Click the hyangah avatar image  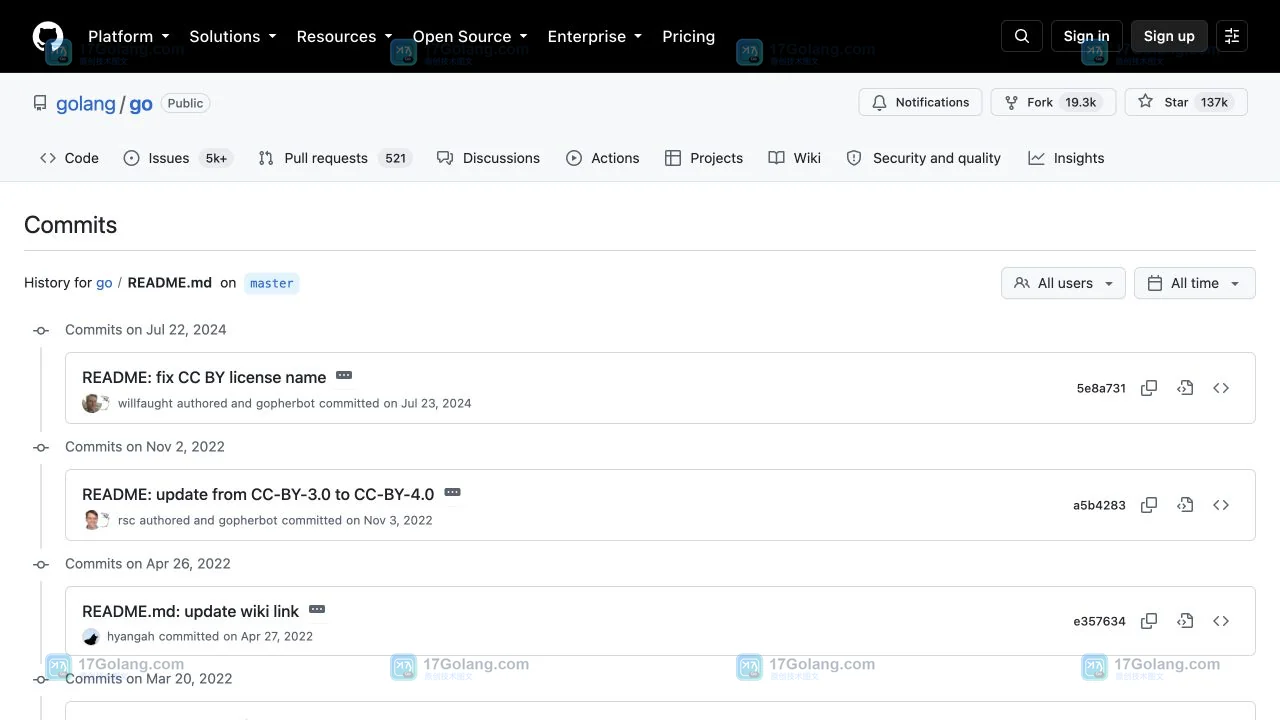[x=91, y=637]
